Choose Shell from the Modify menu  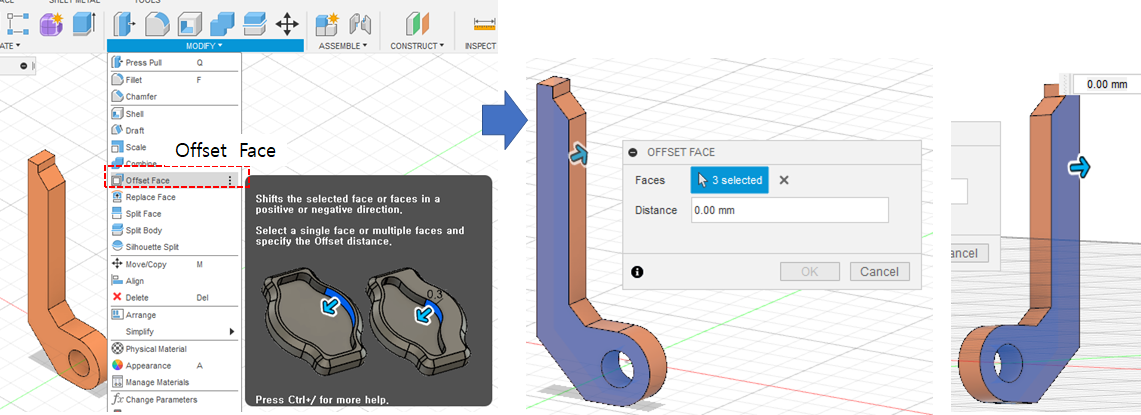(174, 114)
